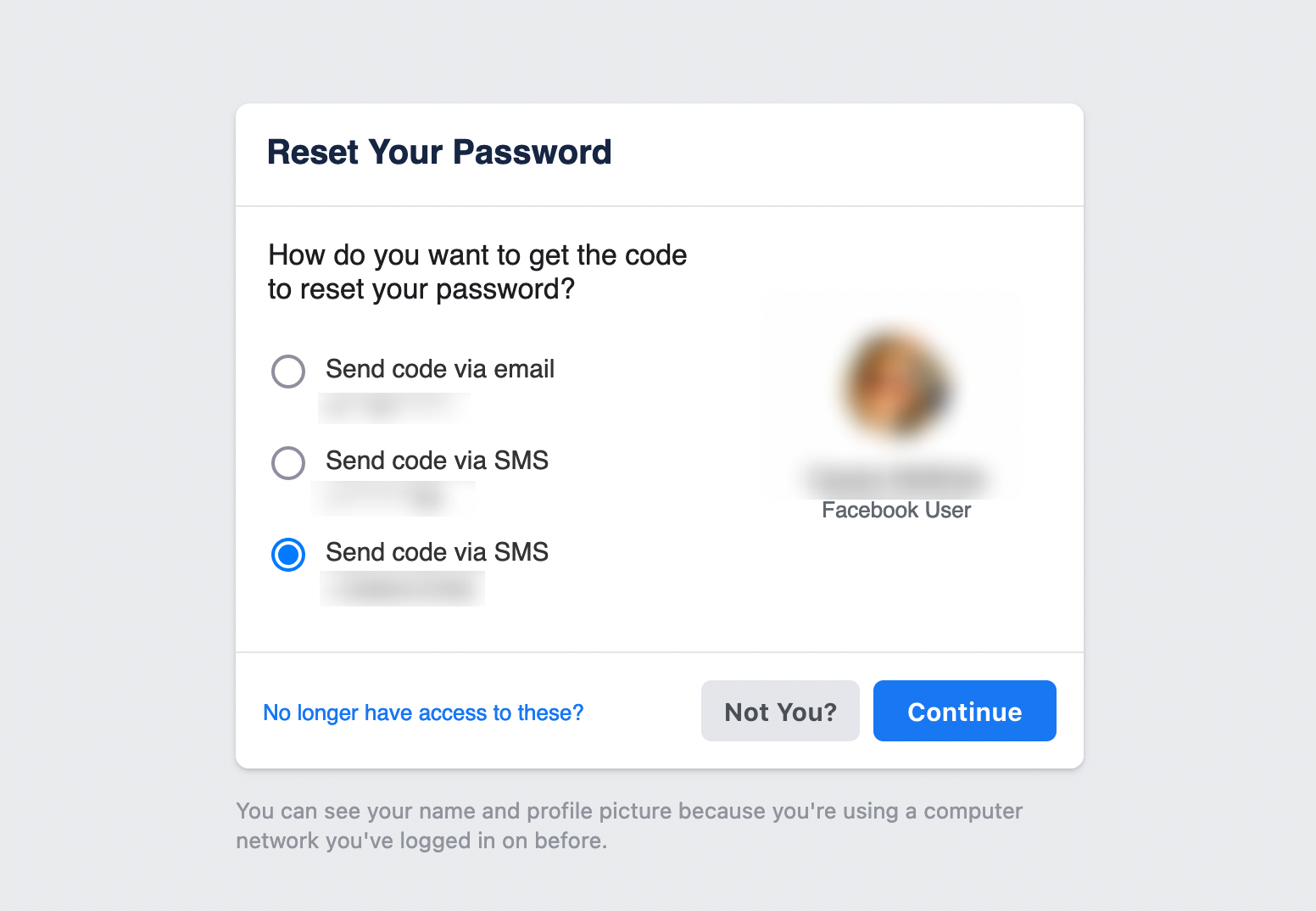Click the label text of the unselected SMS option

pyautogui.click(x=437, y=461)
